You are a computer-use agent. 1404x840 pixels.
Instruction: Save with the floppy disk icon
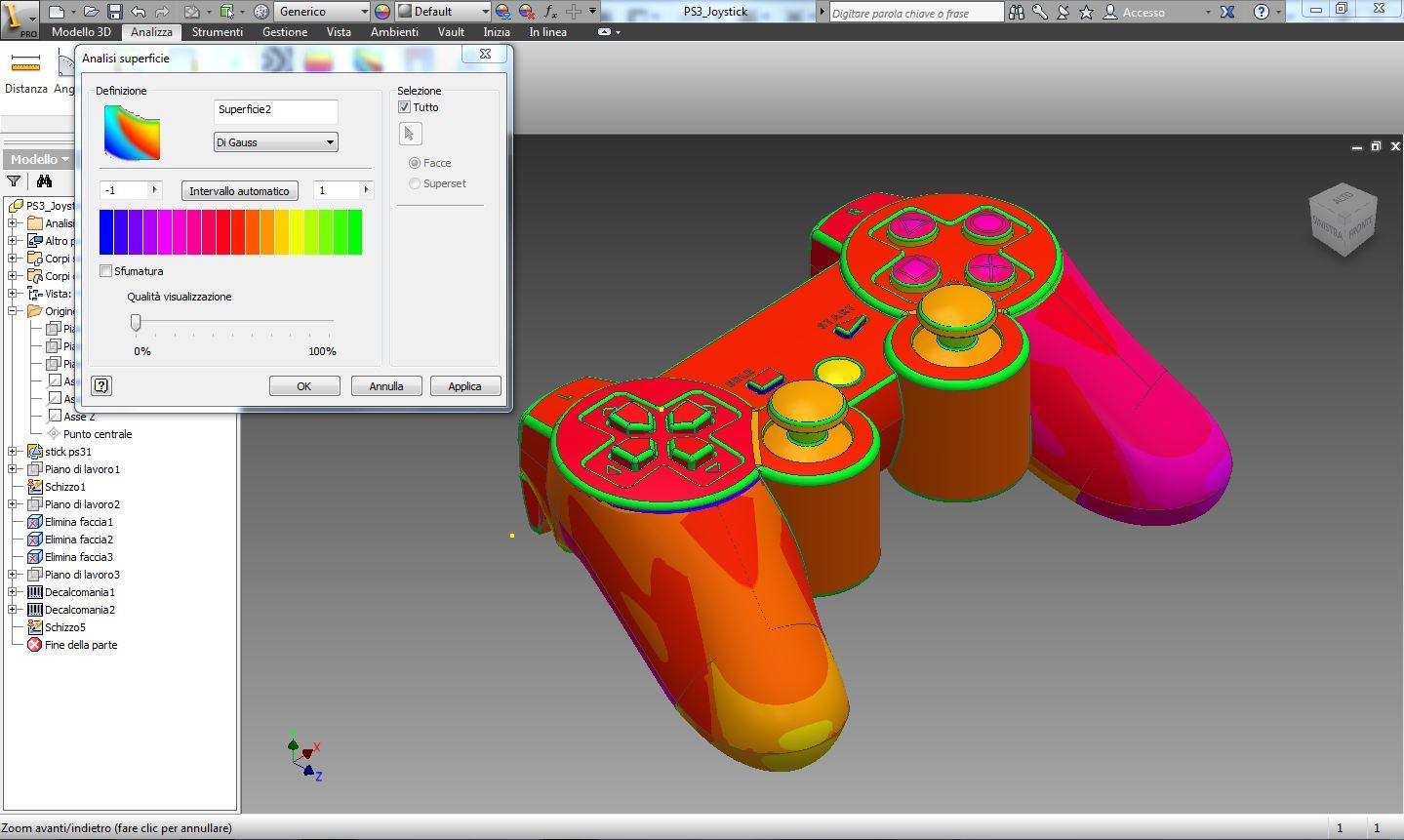pos(114,12)
